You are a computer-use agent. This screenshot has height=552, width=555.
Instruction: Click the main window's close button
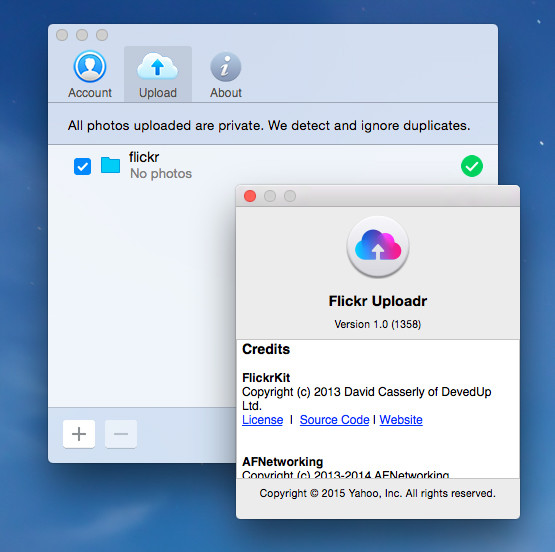(62, 35)
